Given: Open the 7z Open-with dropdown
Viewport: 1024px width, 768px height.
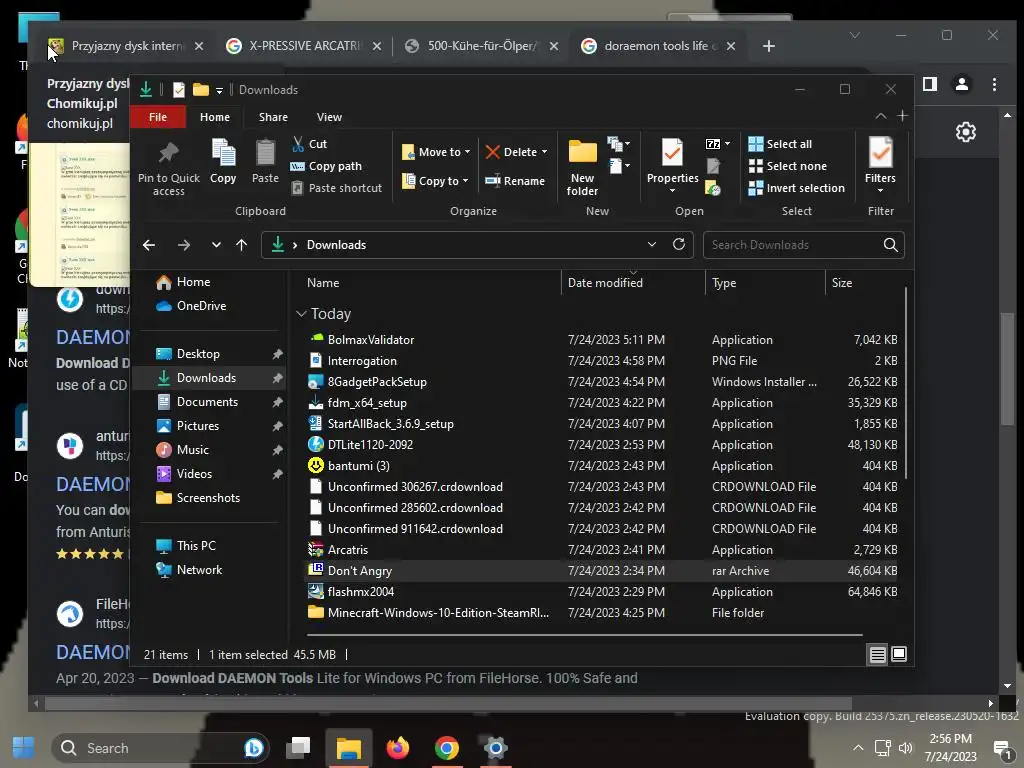Looking at the screenshot, I should click(718, 144).
